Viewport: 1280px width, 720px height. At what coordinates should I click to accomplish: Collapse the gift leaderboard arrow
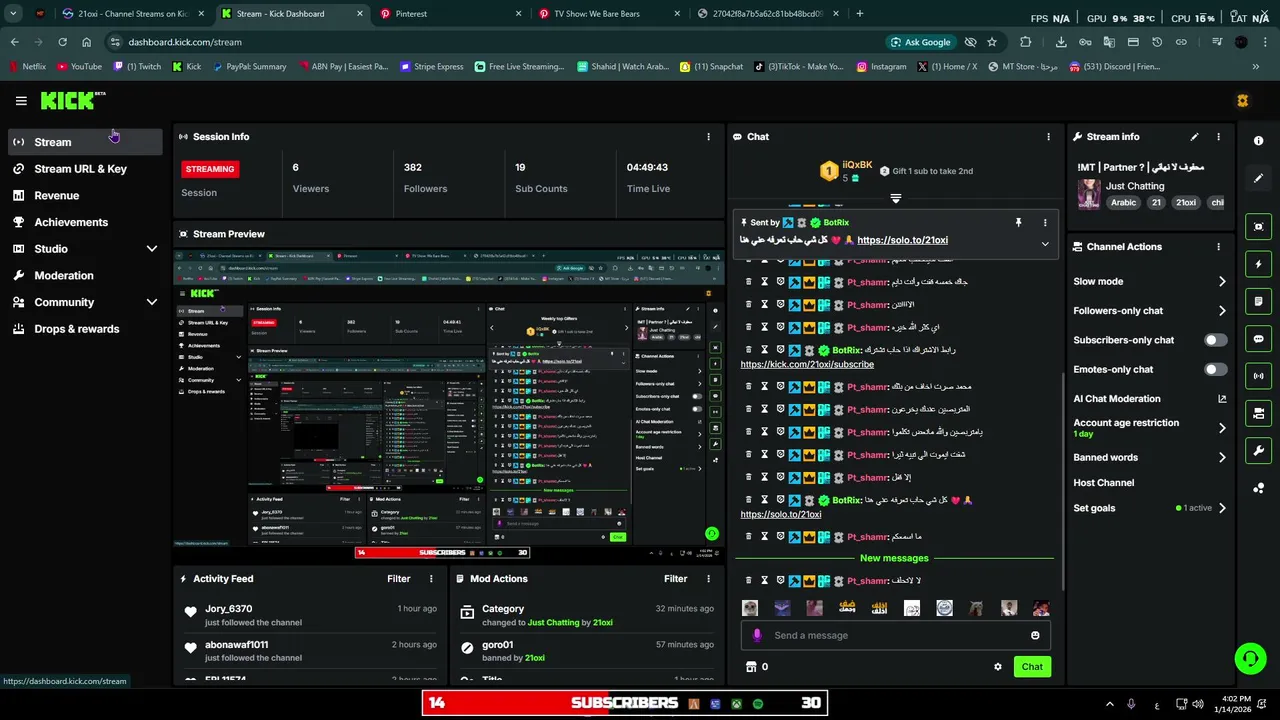896,199
